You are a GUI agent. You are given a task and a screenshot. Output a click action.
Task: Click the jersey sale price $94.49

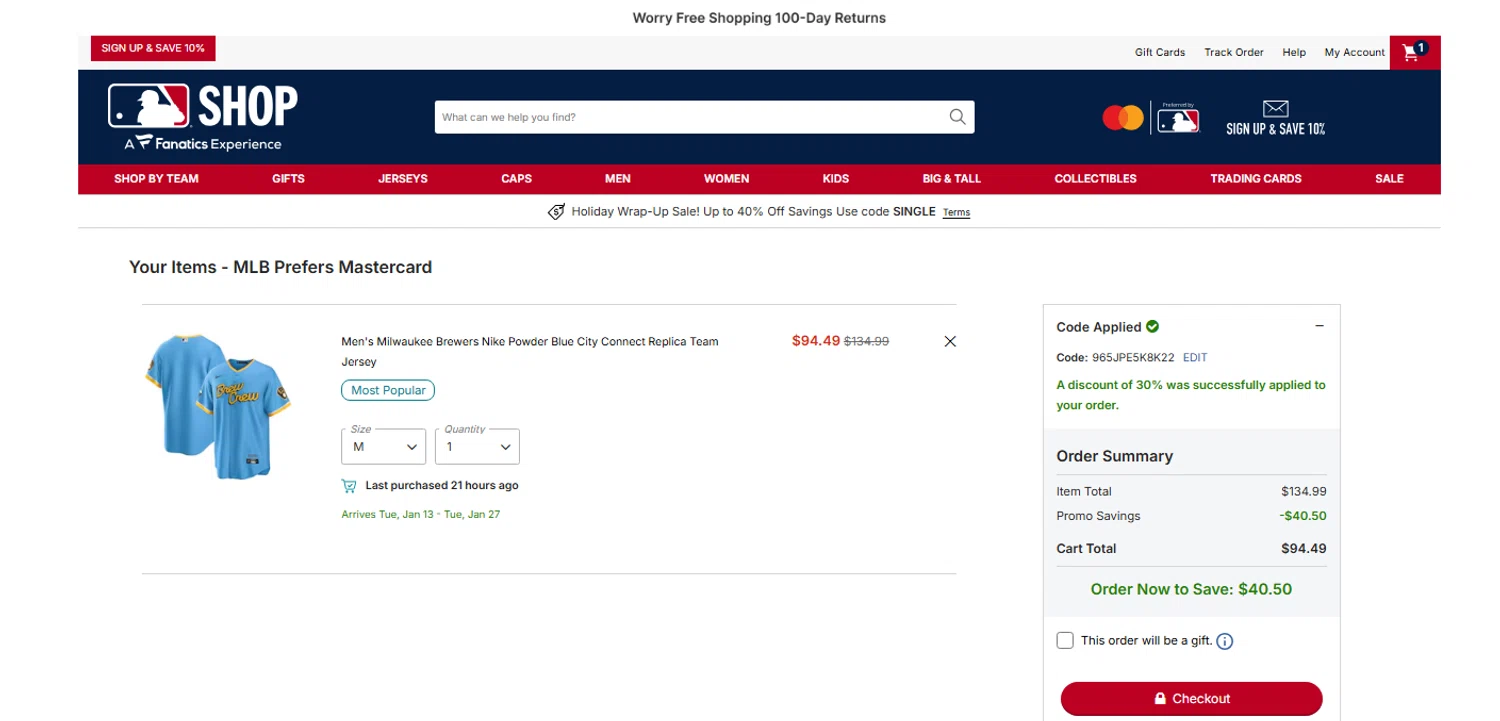pyautogui.click(x=816, y=340)
